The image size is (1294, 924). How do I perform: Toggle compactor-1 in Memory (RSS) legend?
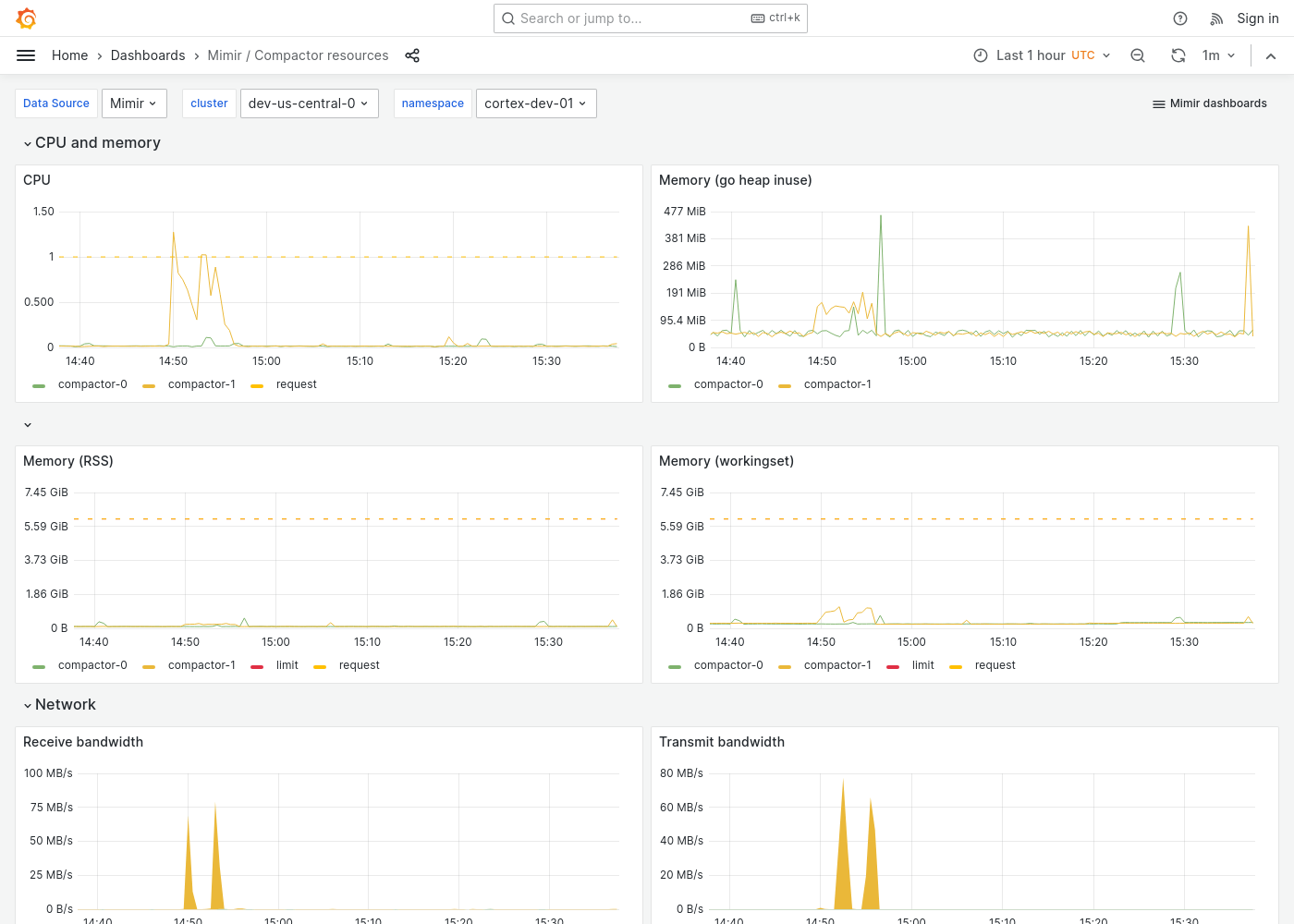point(201,665)
